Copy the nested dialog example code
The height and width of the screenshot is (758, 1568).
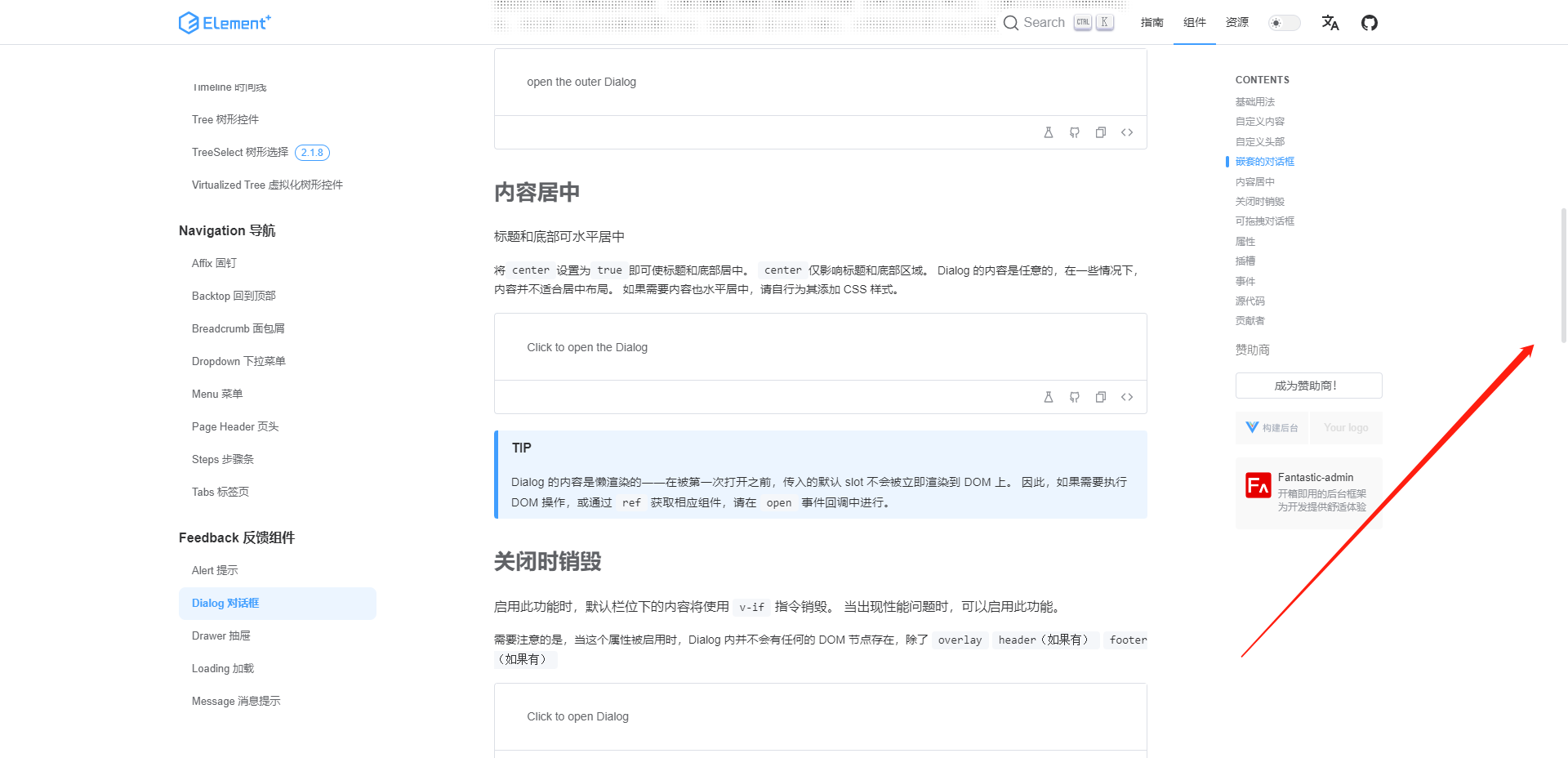click(x=1100, y=132)
